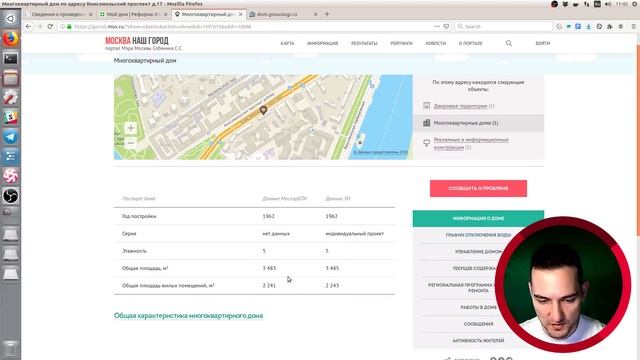The height and width of the screenshot is (360, 640).
Task: Click the house location pin on map
Action: point(263,110)
